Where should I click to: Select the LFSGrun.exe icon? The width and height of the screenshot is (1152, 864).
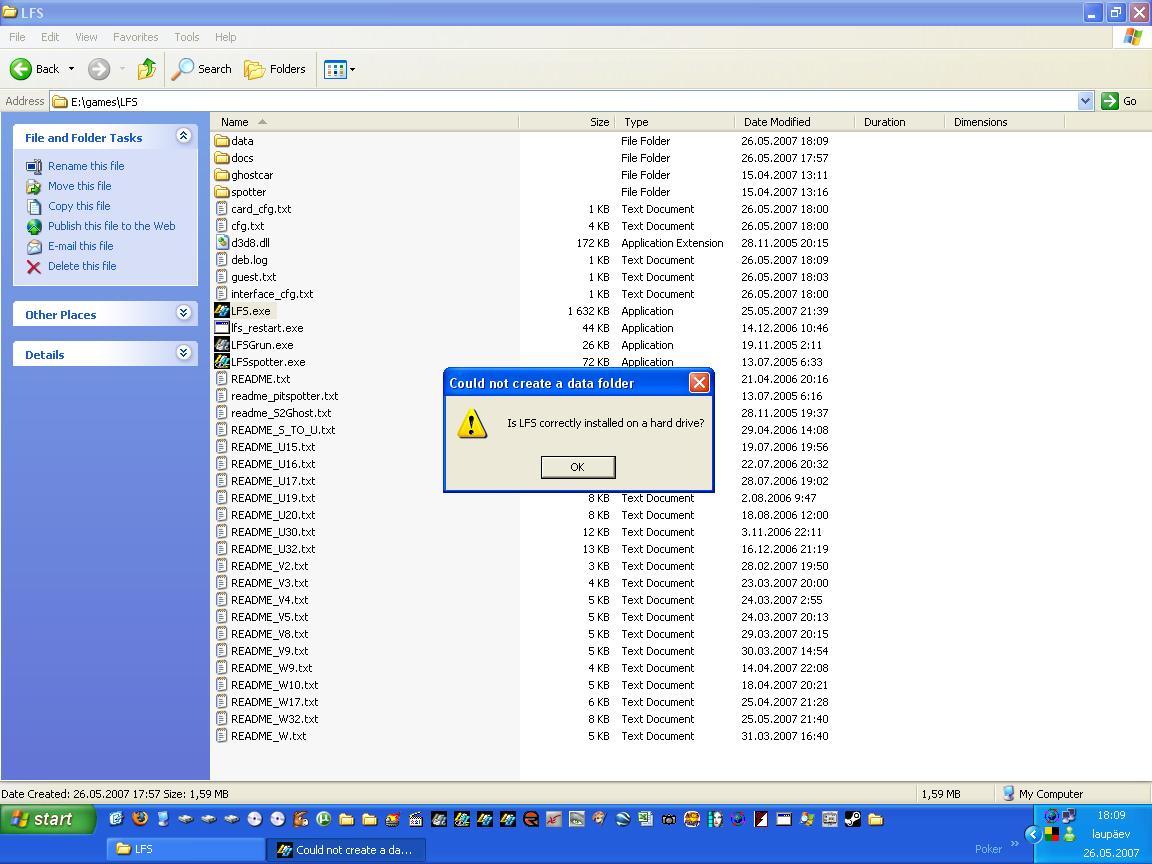(x=222, y=345)
